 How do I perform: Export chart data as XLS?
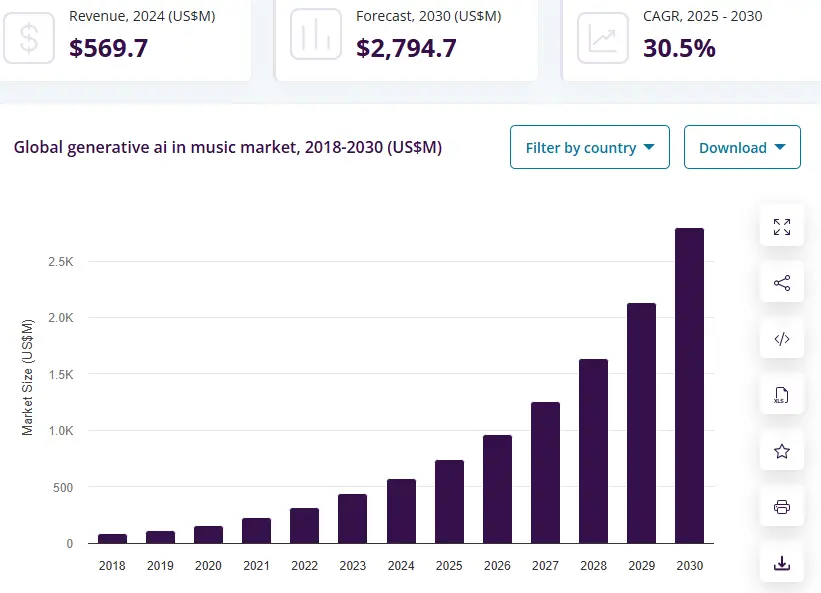[x=781, y=394]
